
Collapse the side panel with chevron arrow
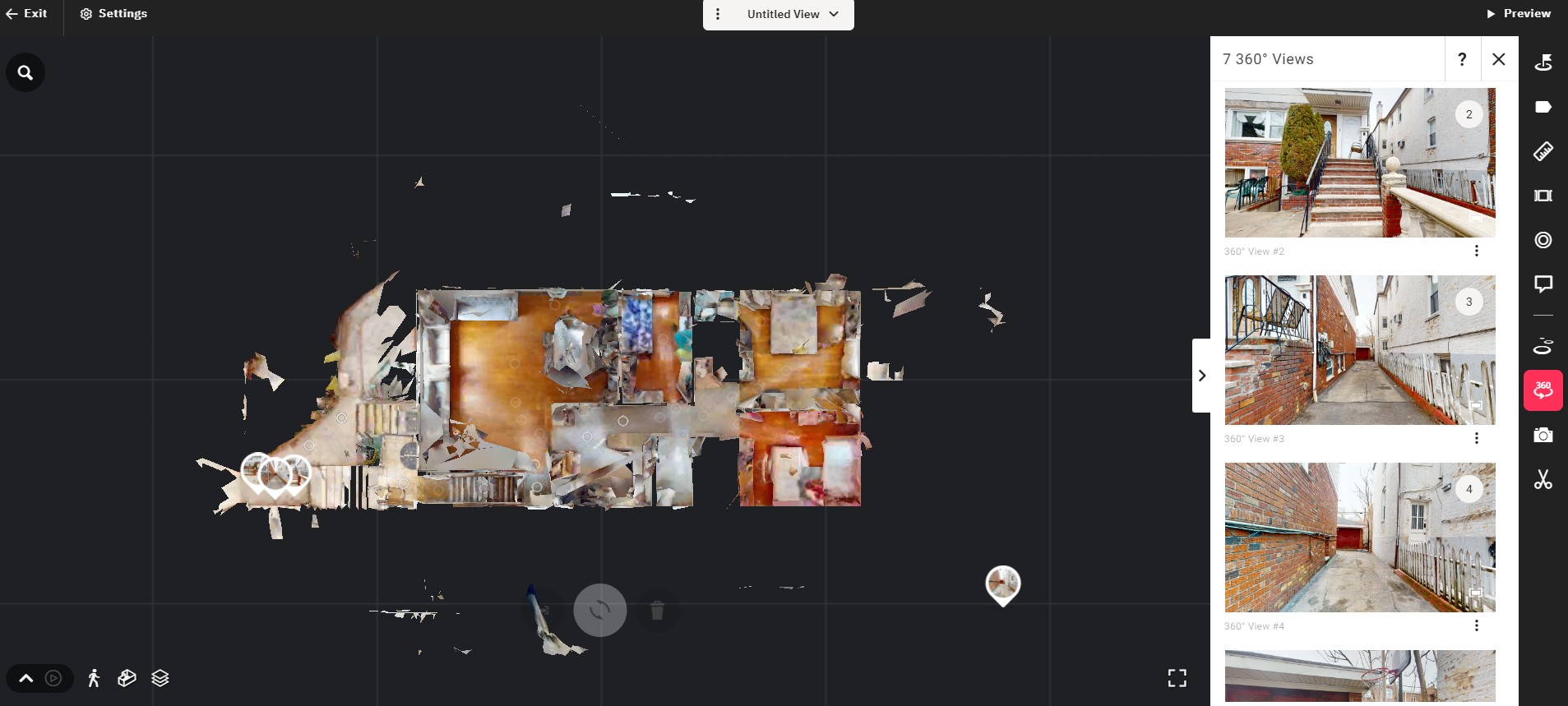tap(1201, 376)
